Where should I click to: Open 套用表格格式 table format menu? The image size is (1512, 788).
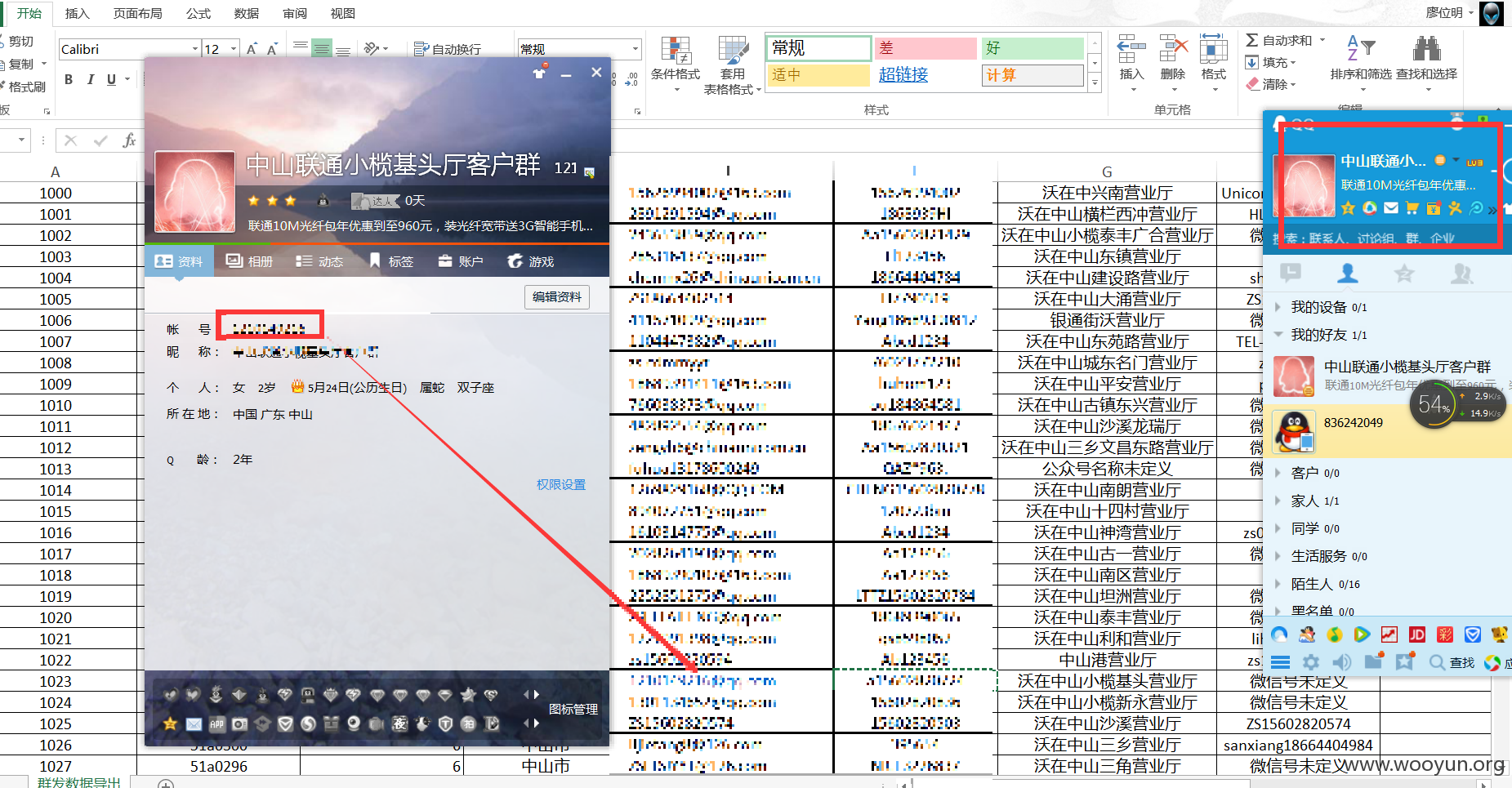click(x=732, y=65)
